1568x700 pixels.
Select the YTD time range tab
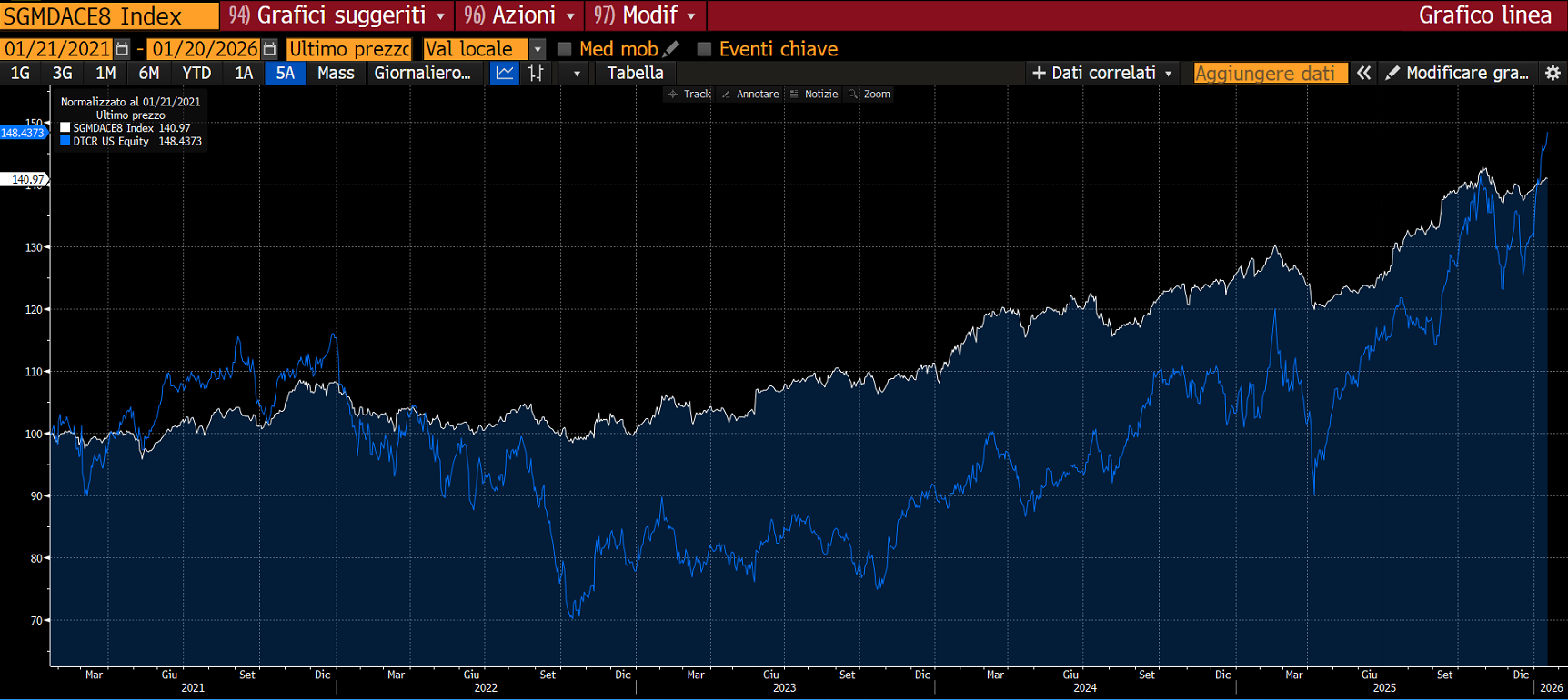[196, 73]
